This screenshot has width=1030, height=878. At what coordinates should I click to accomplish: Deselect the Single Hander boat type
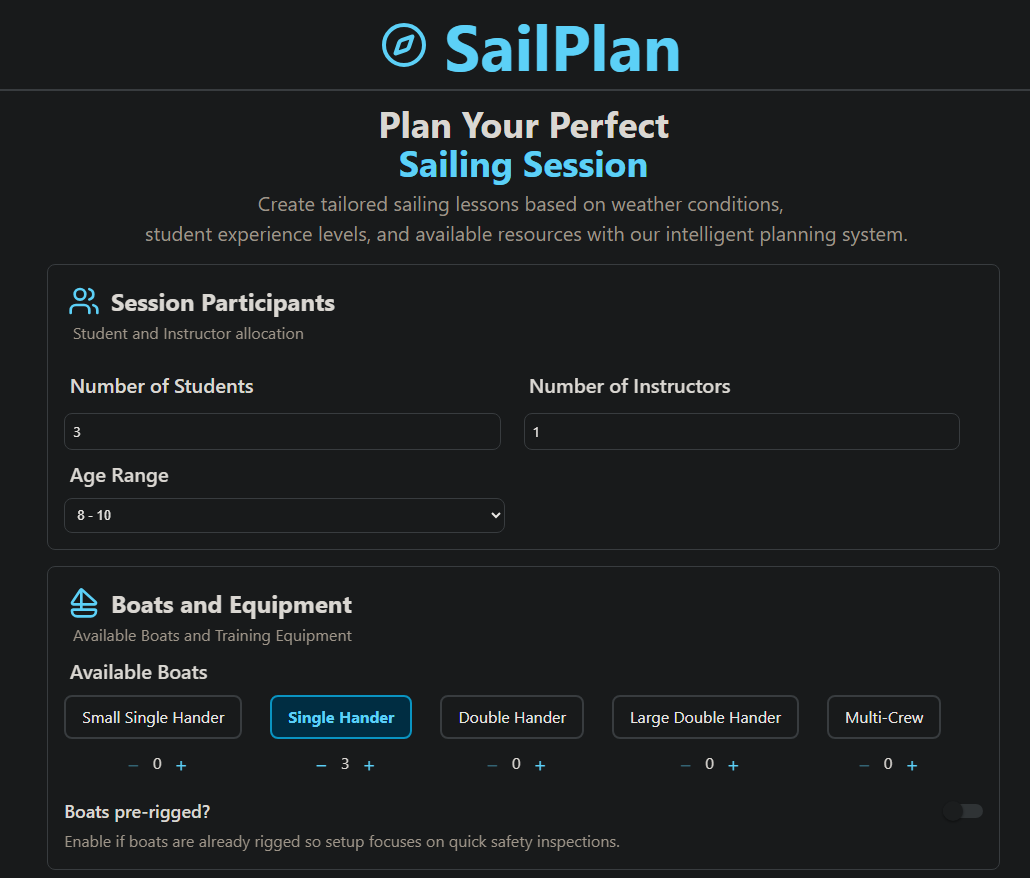click(x=341, y=717)
